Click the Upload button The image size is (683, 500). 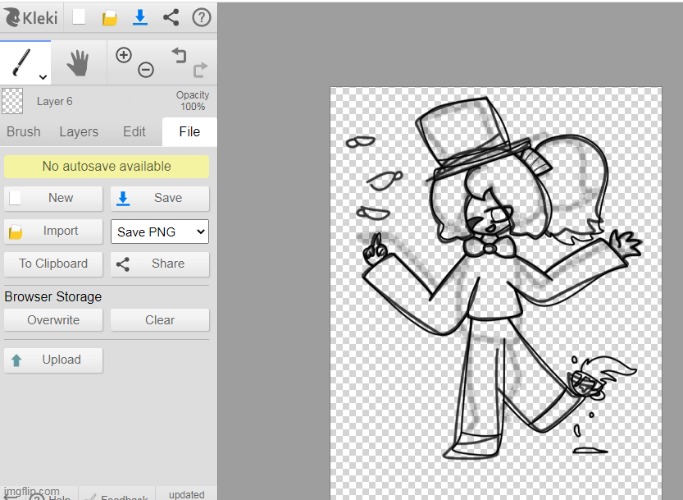(53, 360)
